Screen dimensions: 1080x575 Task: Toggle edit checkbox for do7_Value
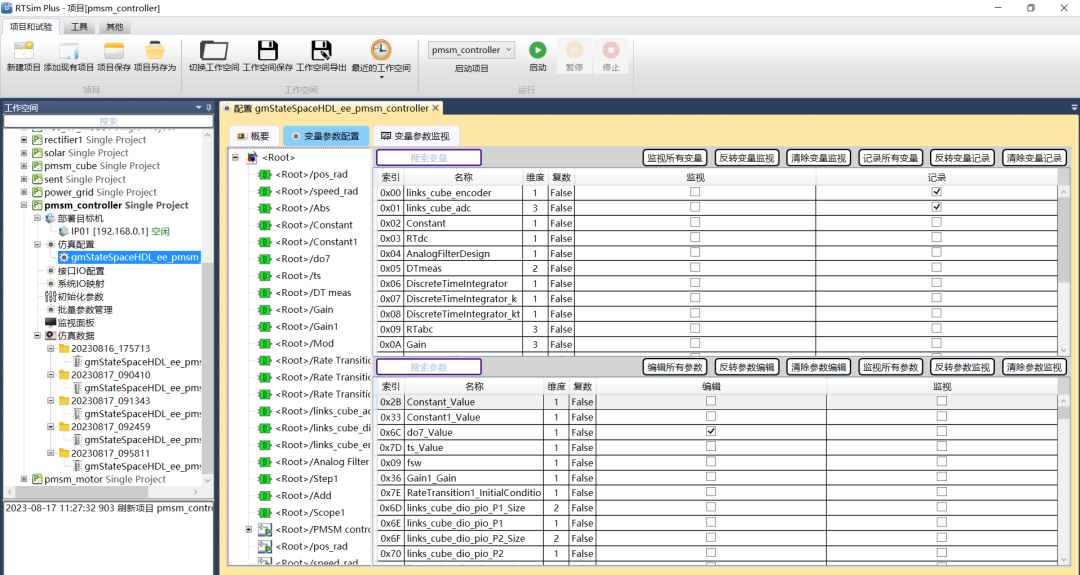[711, 432]
